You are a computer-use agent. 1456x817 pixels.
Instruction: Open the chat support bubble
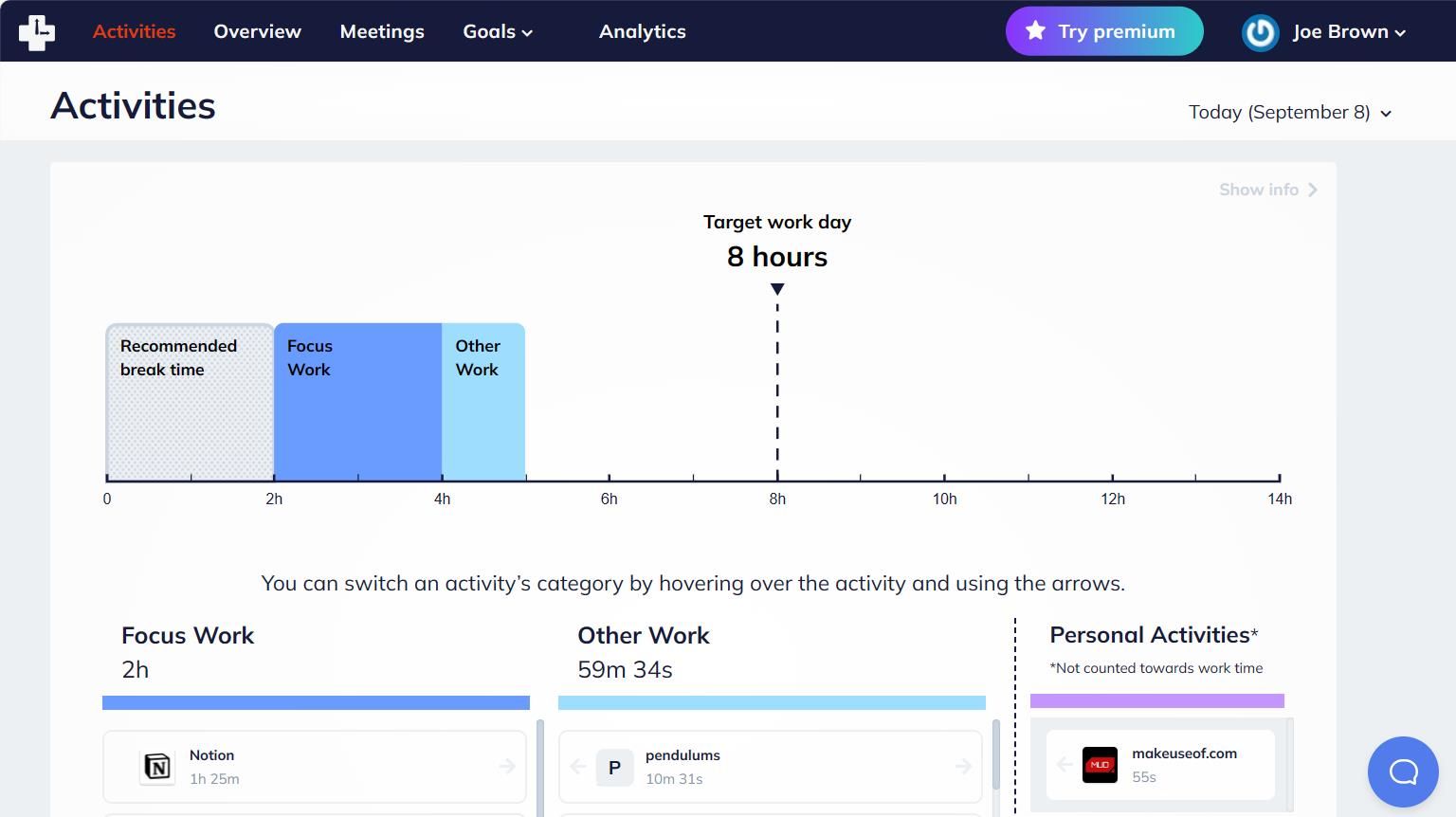click(1403, 772)
